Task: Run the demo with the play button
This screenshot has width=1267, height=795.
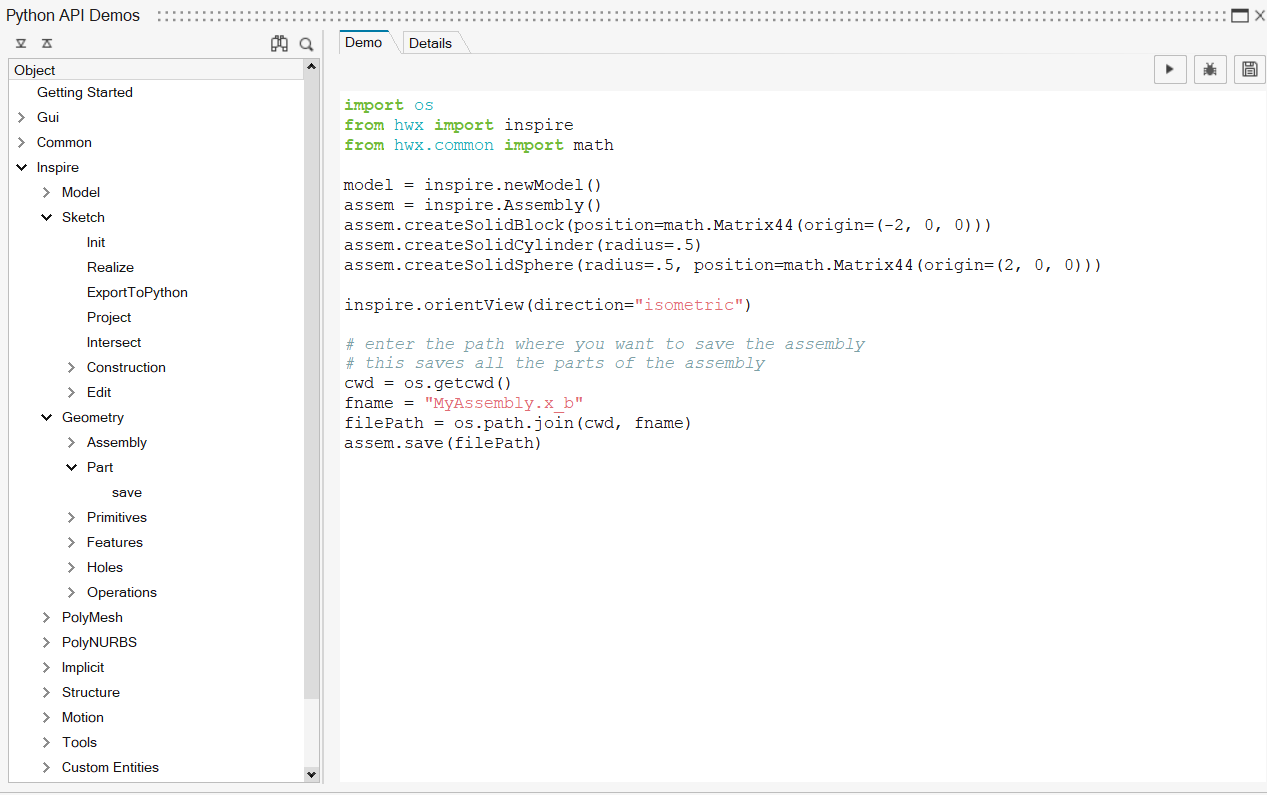Action: point(1170,69)
